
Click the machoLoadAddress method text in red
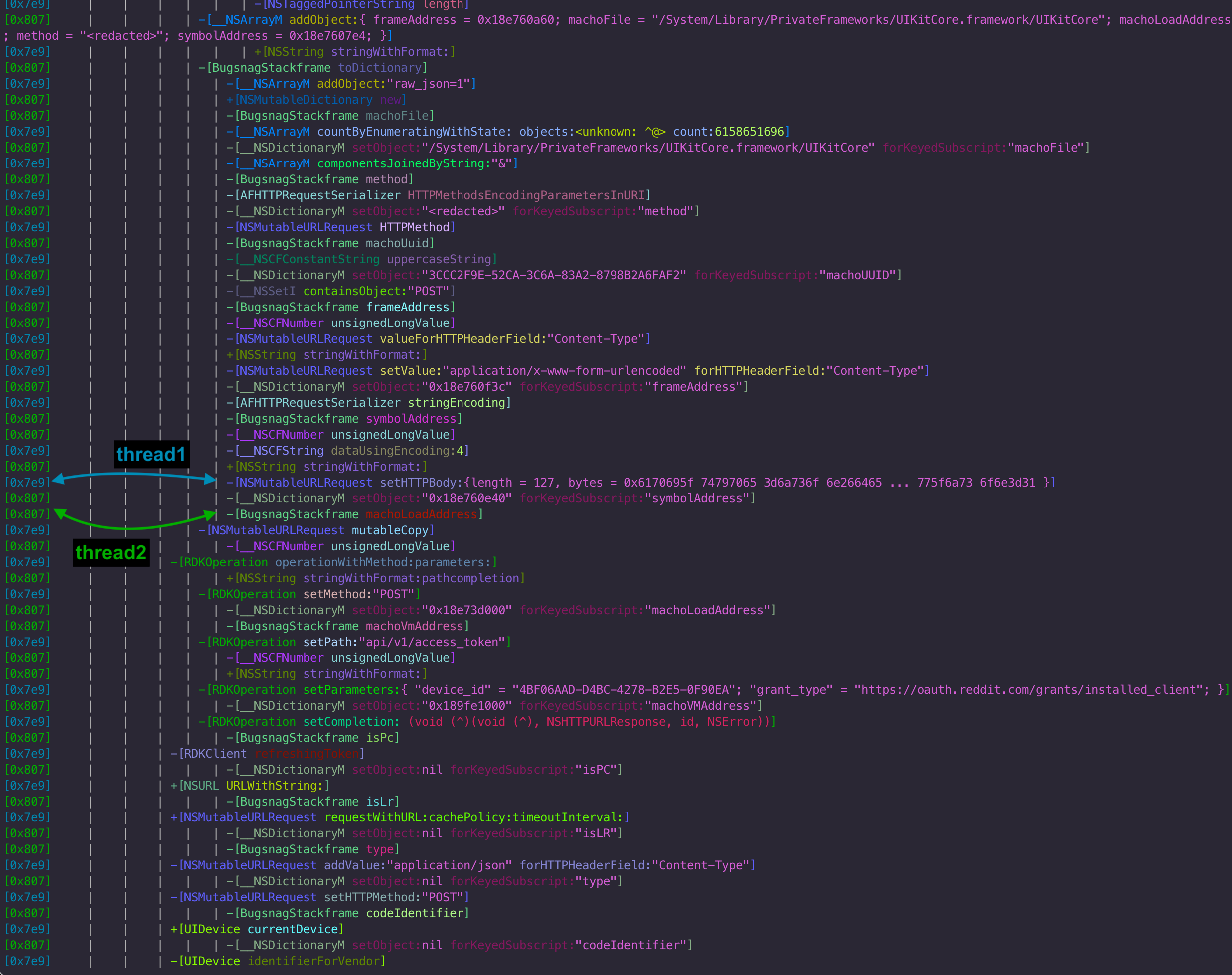(421, 514)
